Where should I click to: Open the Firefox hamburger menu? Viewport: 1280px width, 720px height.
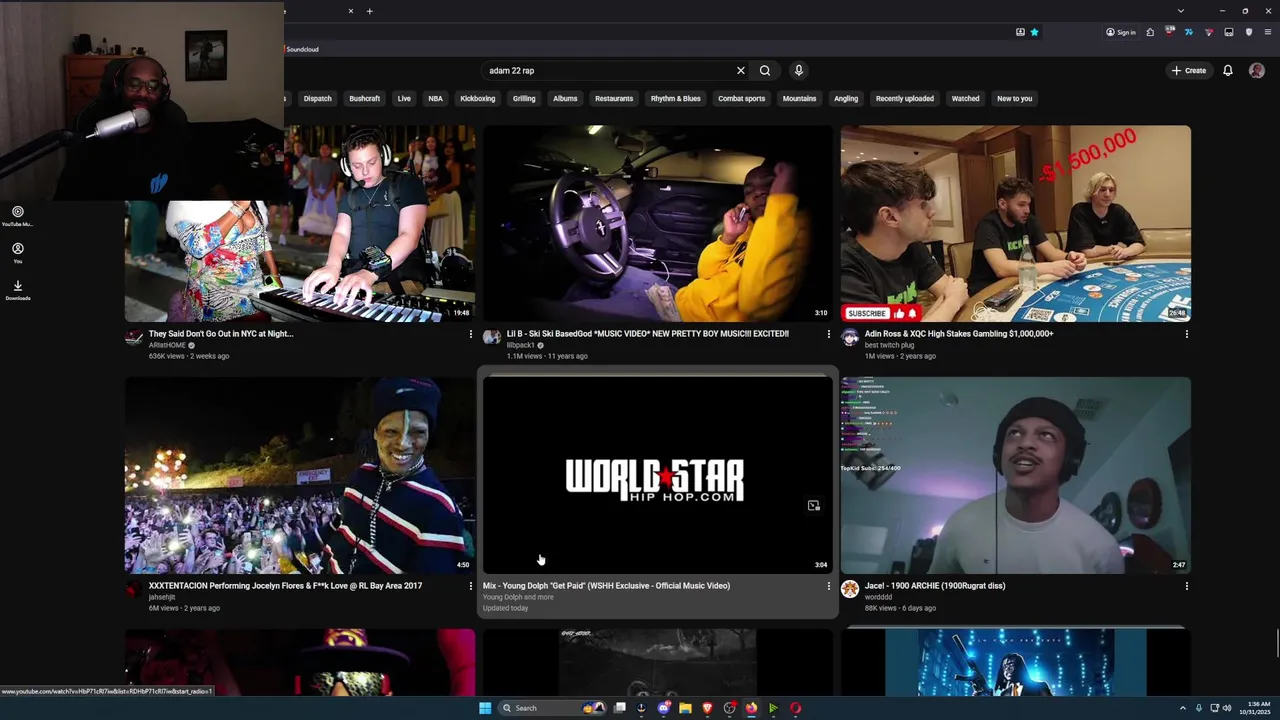[x=1266, y=32]
